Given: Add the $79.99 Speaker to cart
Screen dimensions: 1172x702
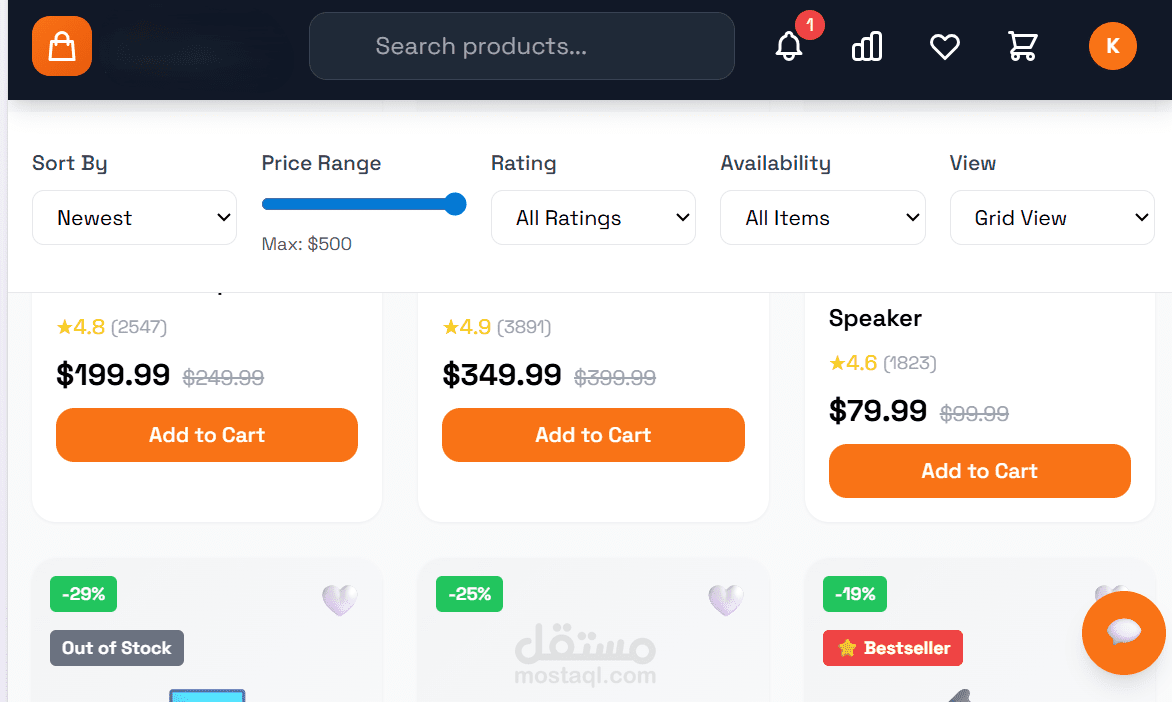Looking at the screenshot, I should click(979, 471).
